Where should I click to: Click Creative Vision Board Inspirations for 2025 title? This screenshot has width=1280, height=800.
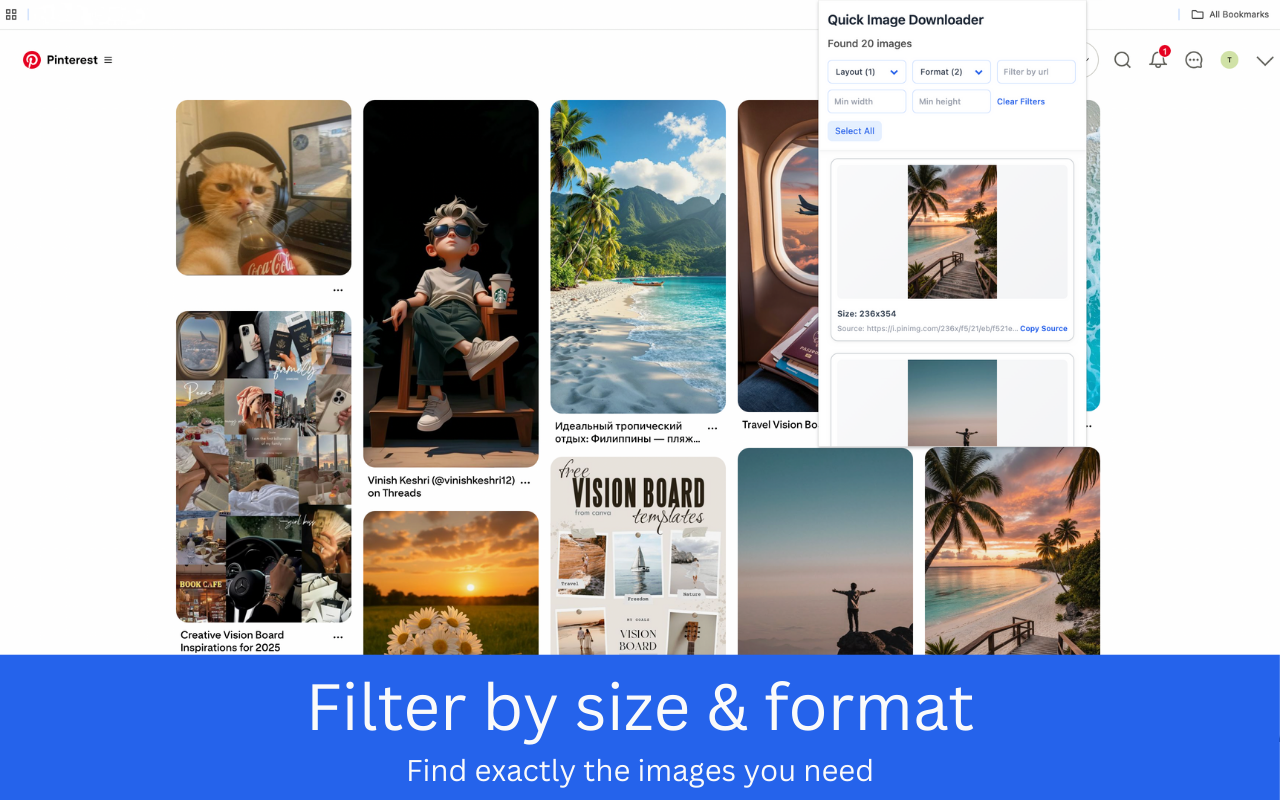tap(232, 641)
